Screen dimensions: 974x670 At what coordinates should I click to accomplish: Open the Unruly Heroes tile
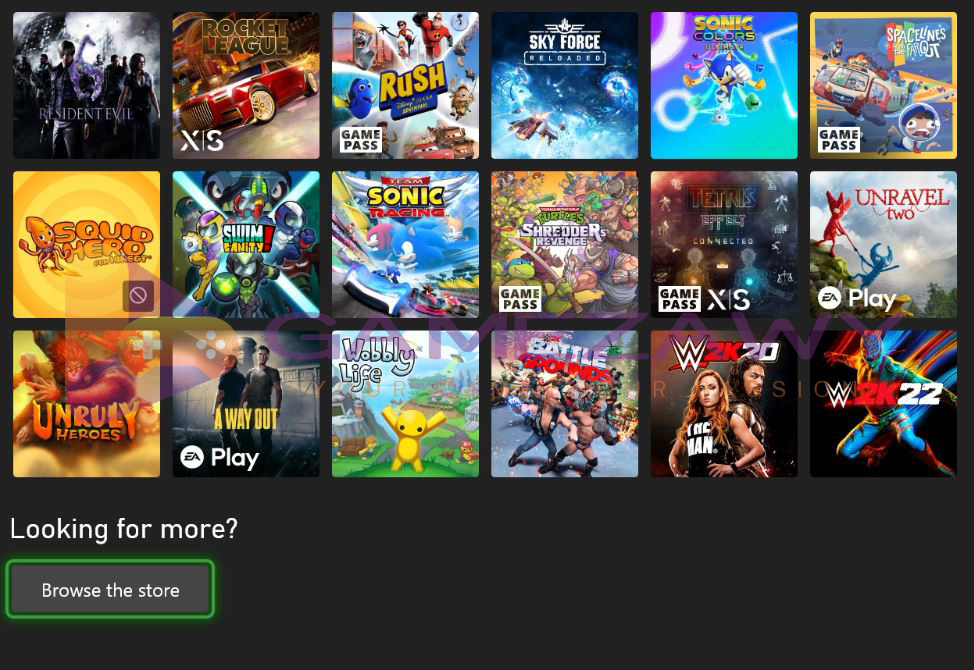86,404
